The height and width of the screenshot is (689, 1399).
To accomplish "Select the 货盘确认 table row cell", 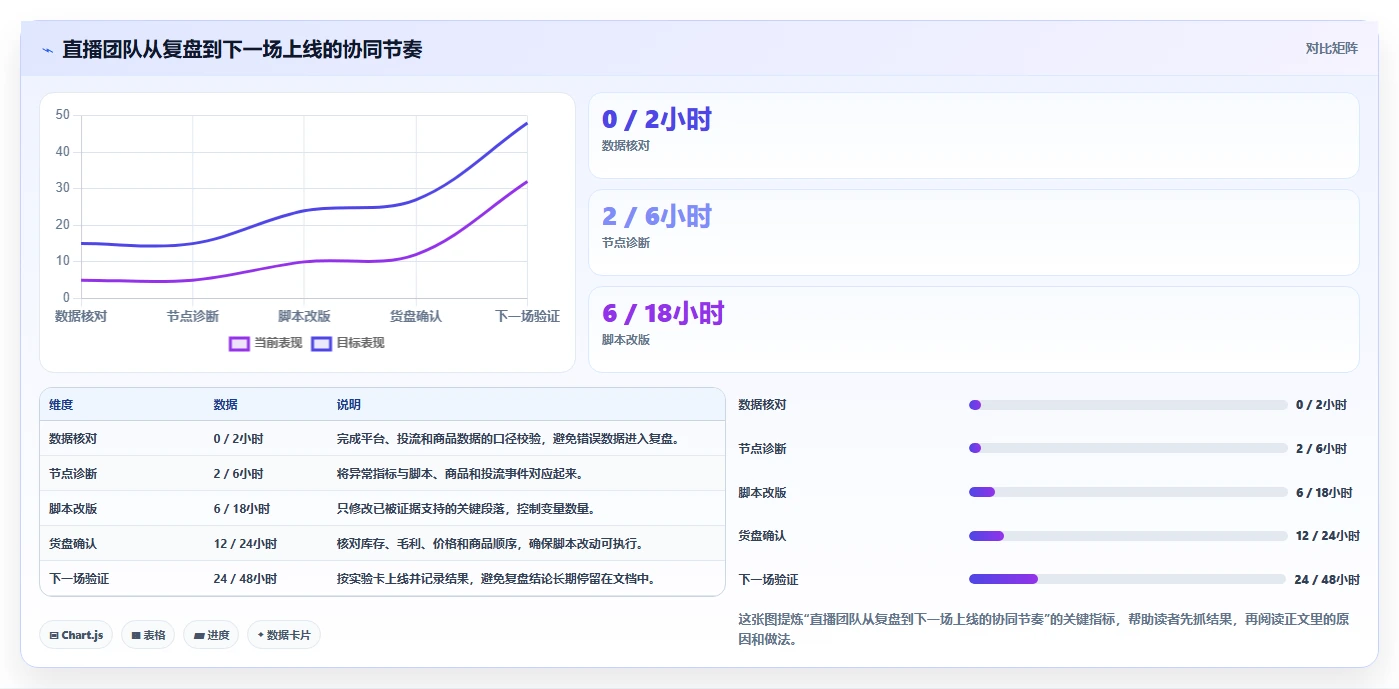I will point(73,544).
